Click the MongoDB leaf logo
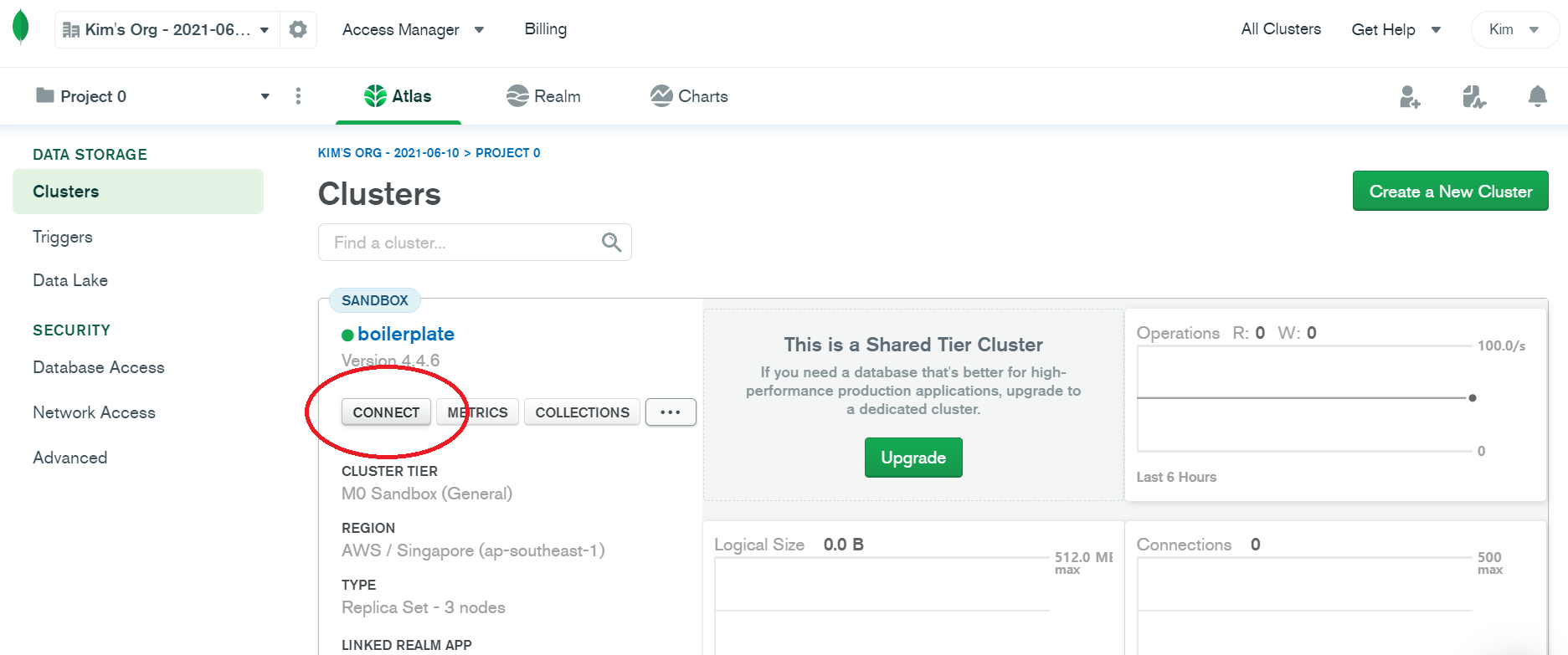The height and width of the screenshot is (655, 1568). click(21, 27)
